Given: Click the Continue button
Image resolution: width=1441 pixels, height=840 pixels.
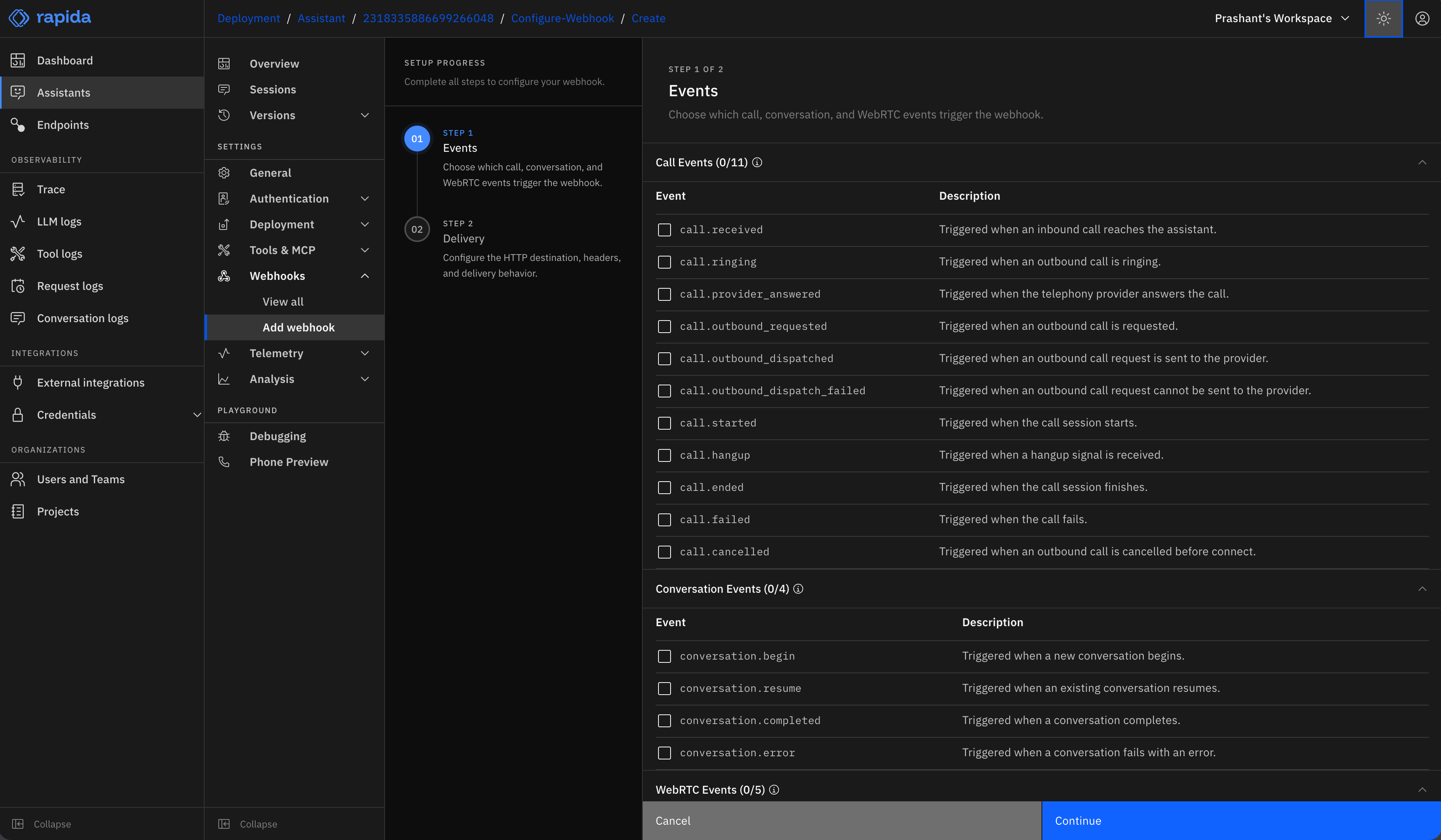Looking at the screenshot, I should click(1241, 821).
